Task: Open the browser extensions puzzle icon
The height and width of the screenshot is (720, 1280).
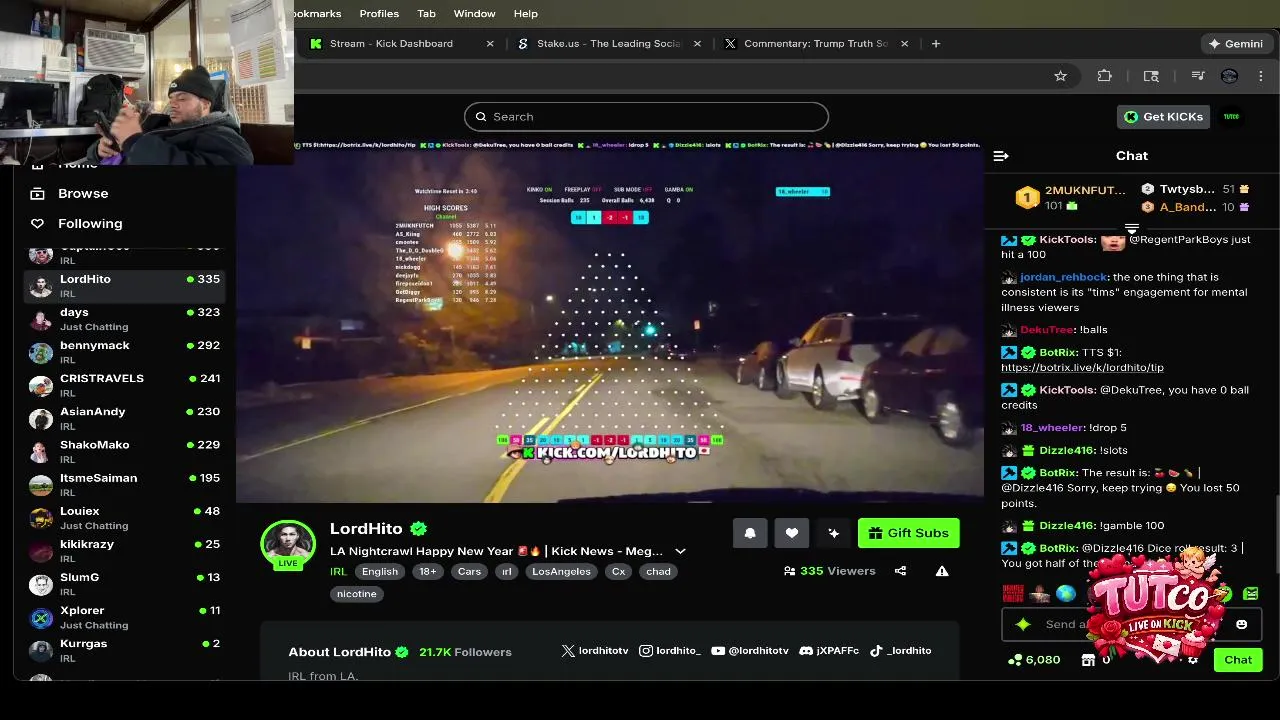Action: [x=1105, y=76]
